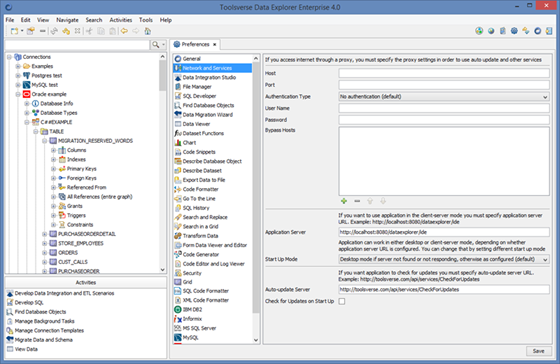This screenshot has height=364, width=560.
Task: Click the Port input field
Action: pos(444,85)
